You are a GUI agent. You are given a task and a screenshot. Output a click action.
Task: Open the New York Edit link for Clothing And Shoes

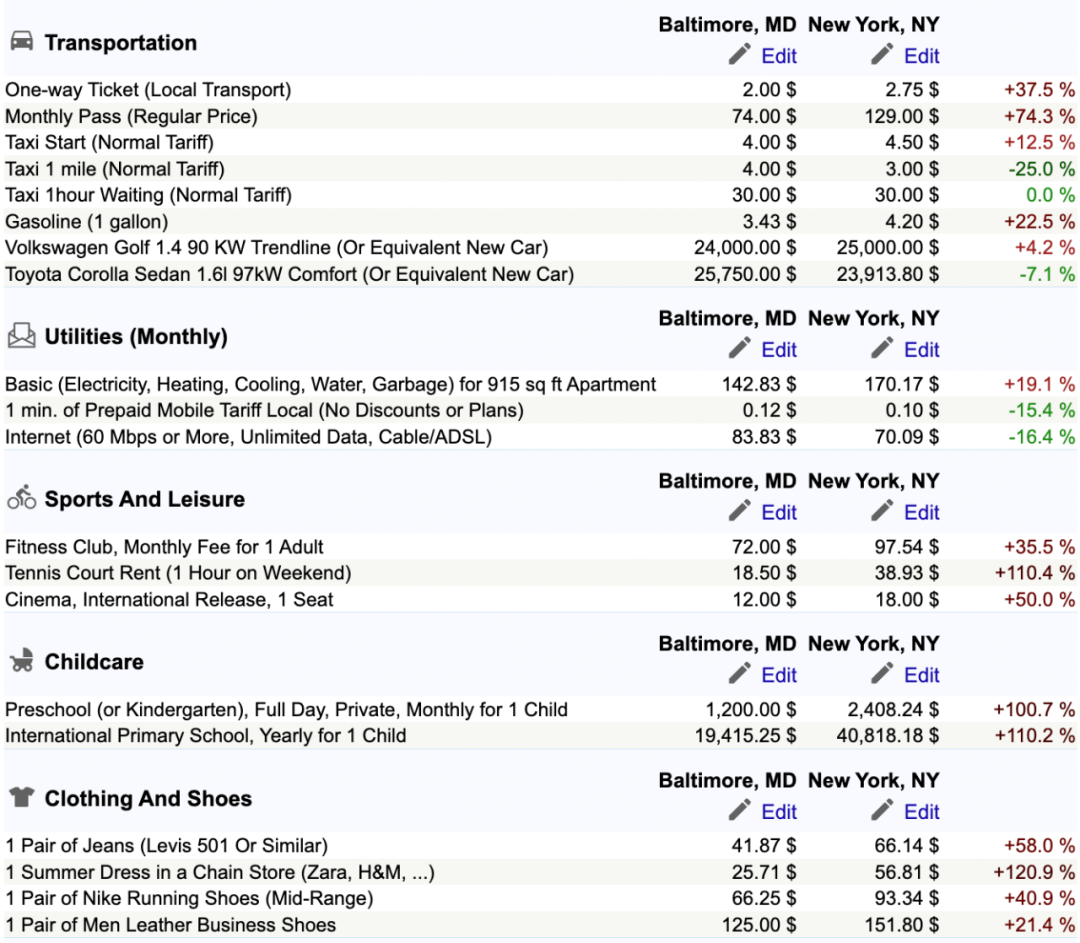pos(922,811)
